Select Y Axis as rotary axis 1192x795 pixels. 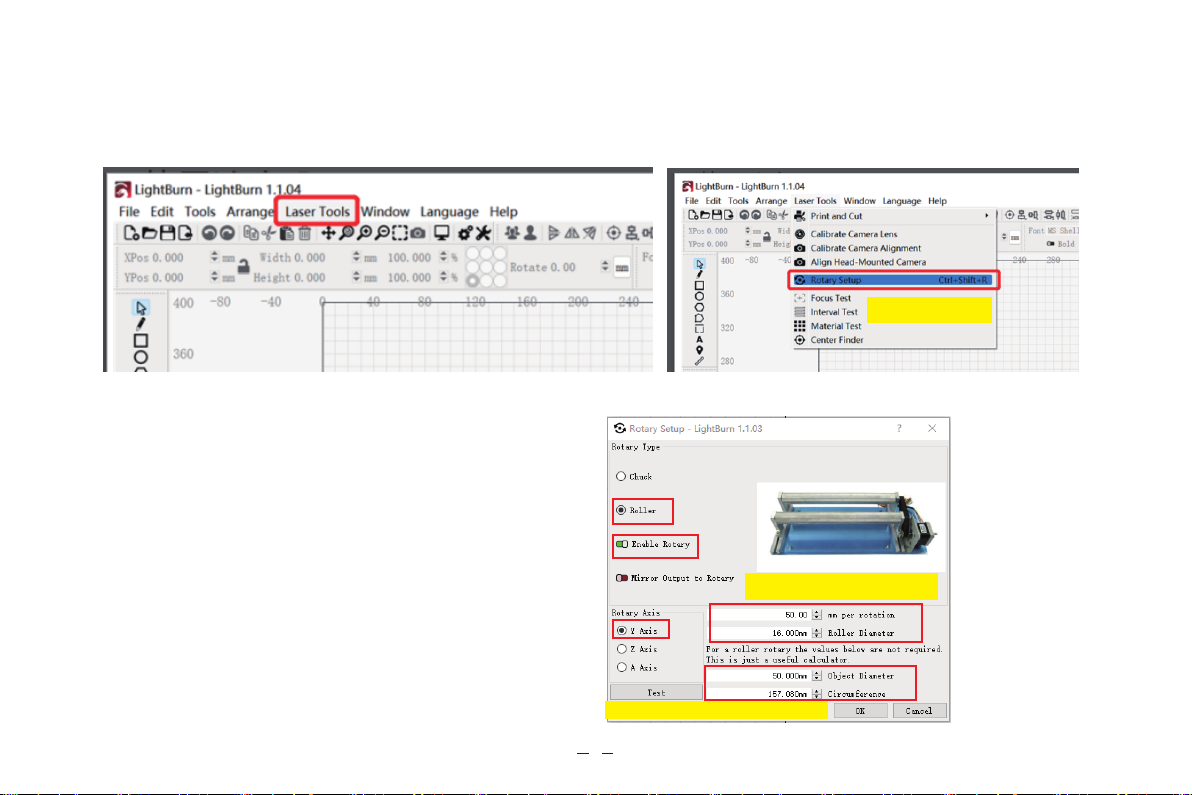[638, 631]
